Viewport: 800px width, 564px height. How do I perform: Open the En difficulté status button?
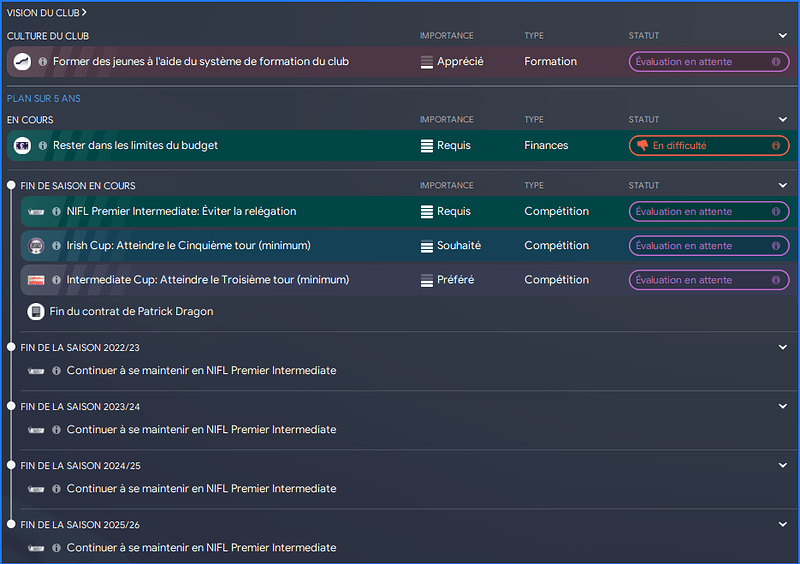pyautogui.click(x=709, y=146)
